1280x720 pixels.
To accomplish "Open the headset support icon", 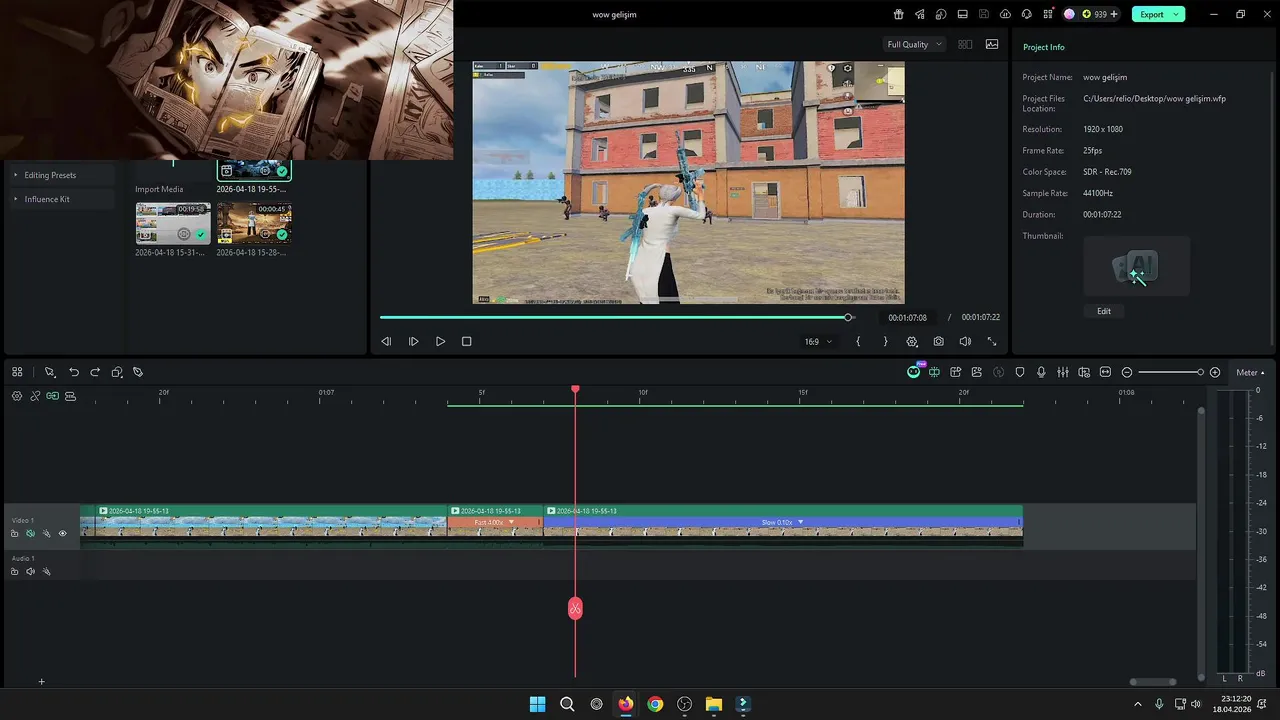I will pos(1026,14).
